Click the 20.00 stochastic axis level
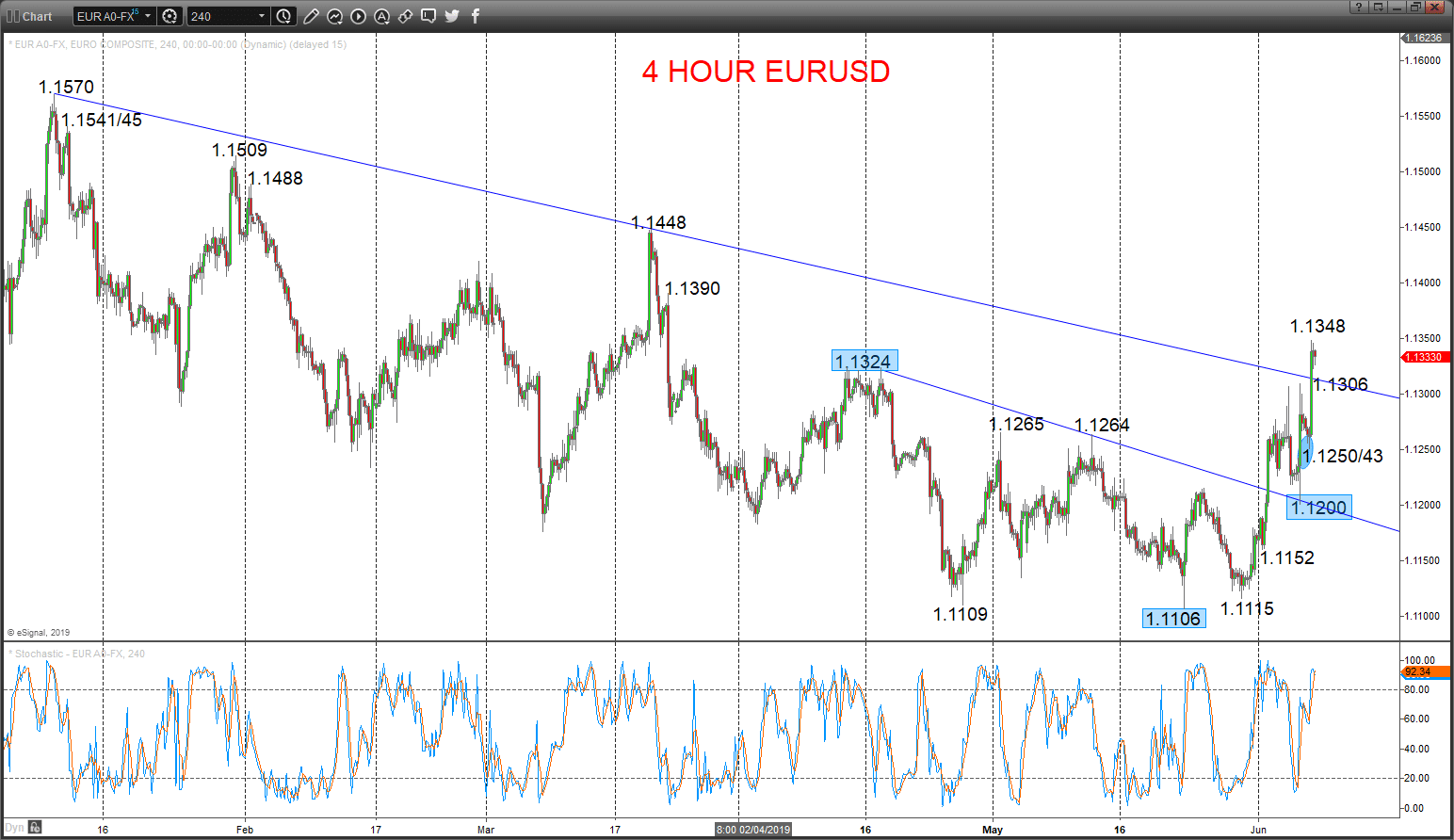The image size is (1454, 840). (x=1415, y=778)
